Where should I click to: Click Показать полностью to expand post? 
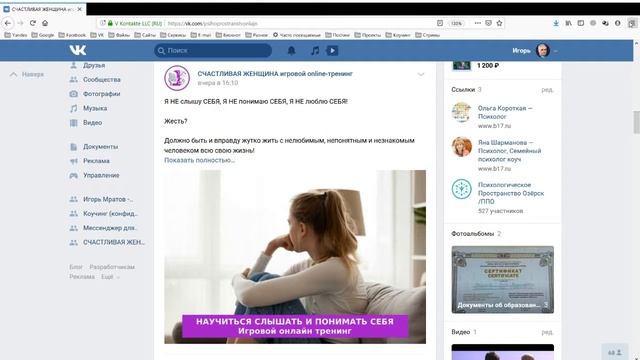[199, 160]
